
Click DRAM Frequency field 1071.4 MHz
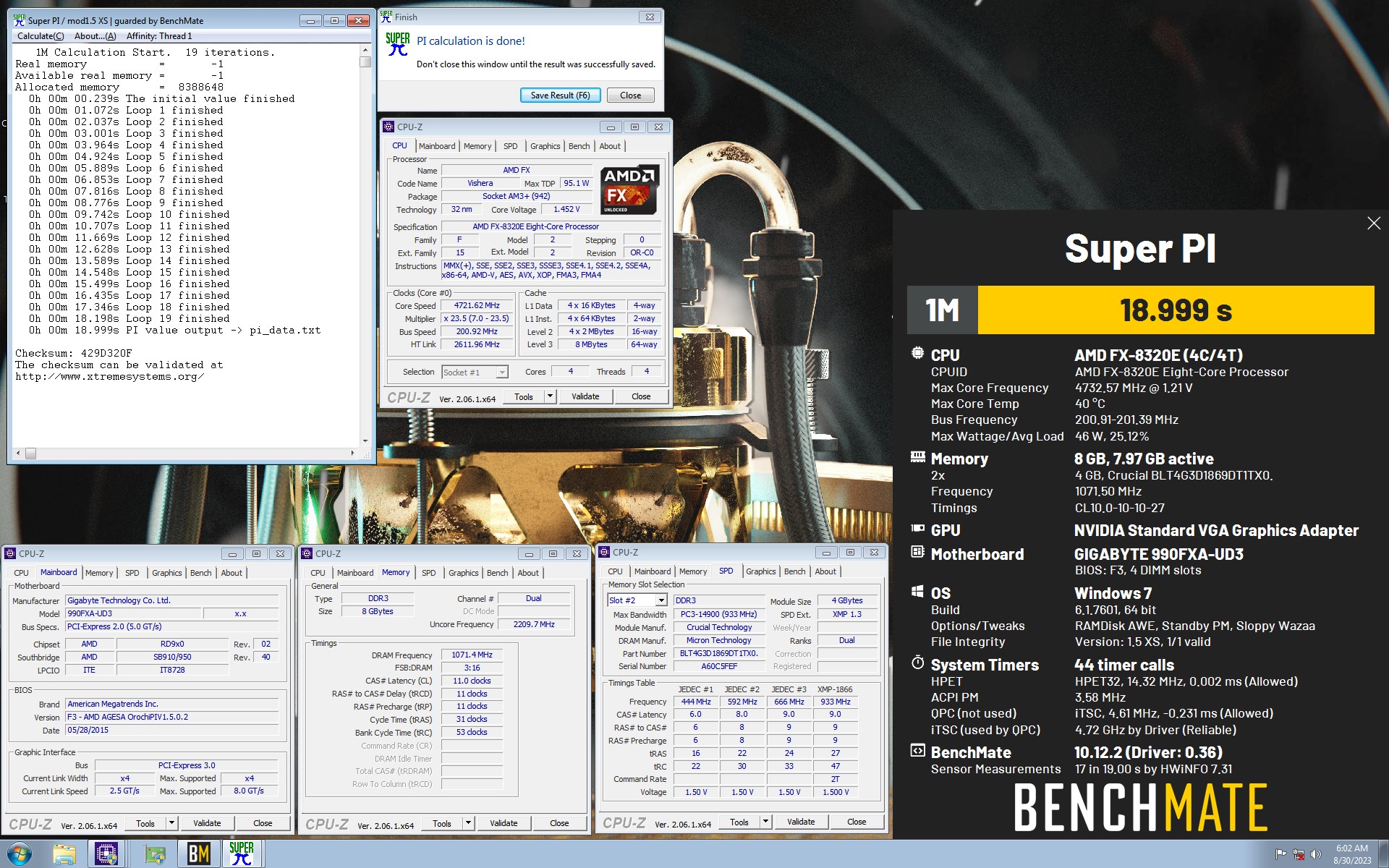point(472,655)
